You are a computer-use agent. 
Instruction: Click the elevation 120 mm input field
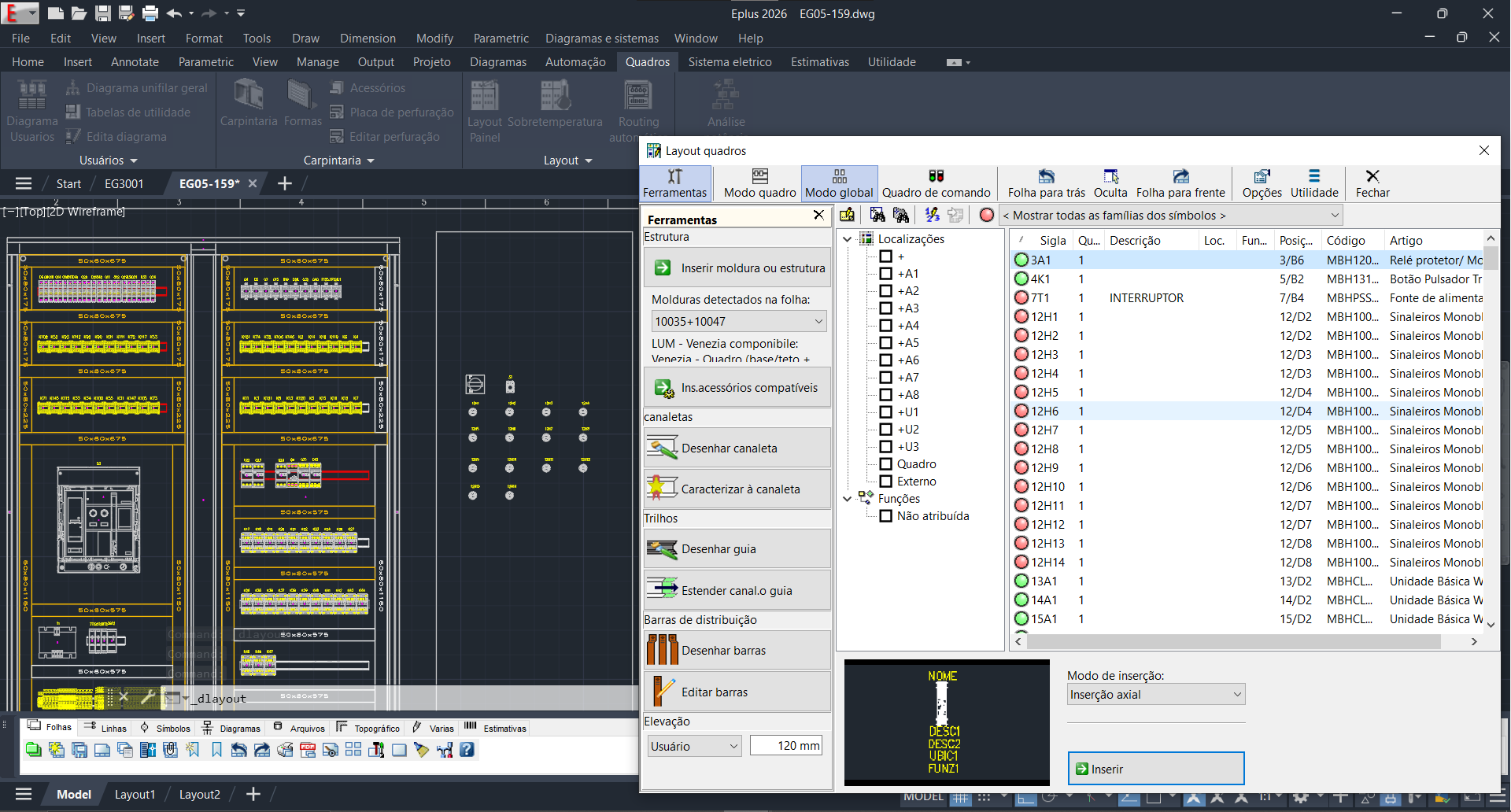785,746
